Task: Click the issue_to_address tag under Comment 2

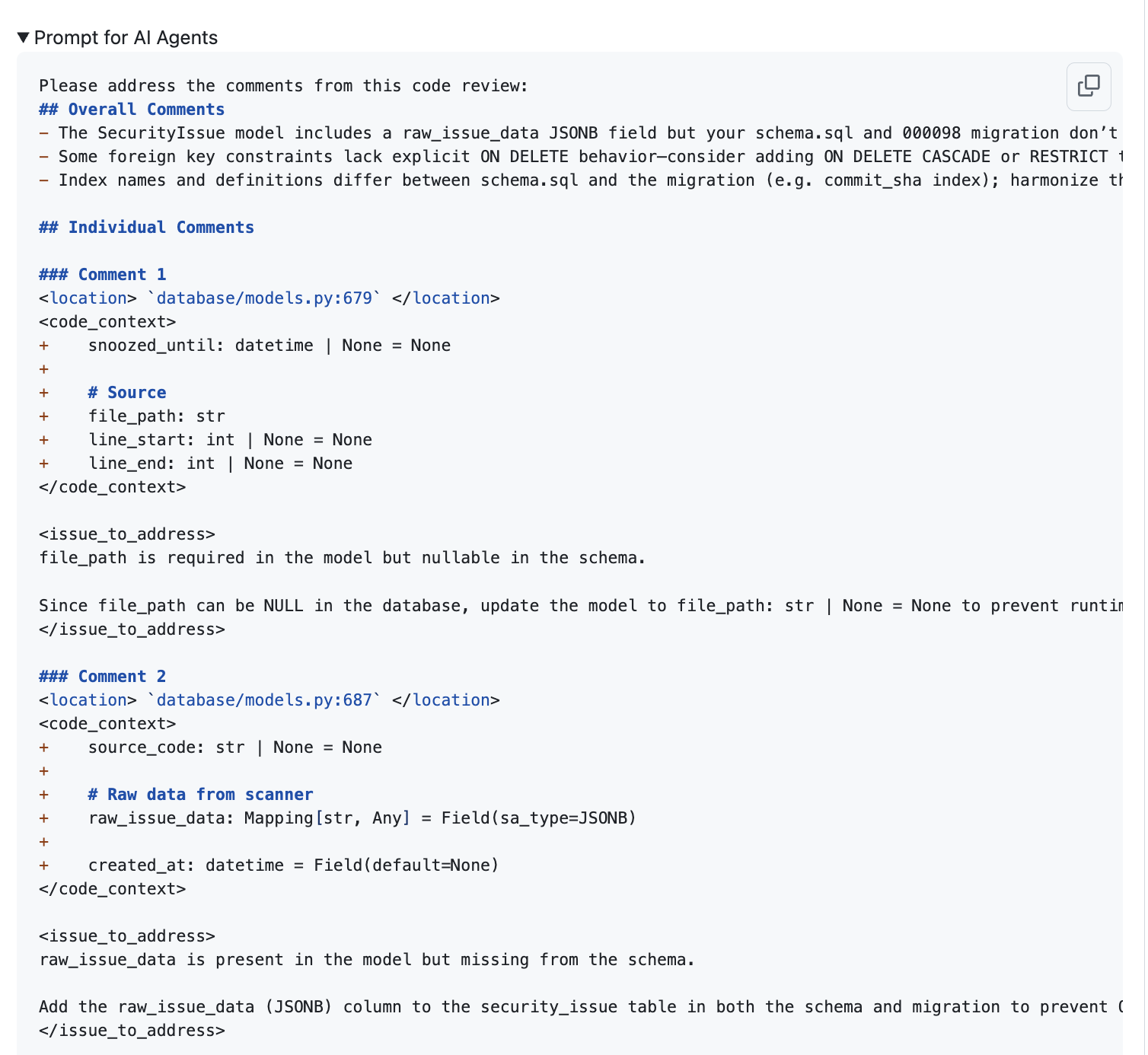Action: point(126,935)
